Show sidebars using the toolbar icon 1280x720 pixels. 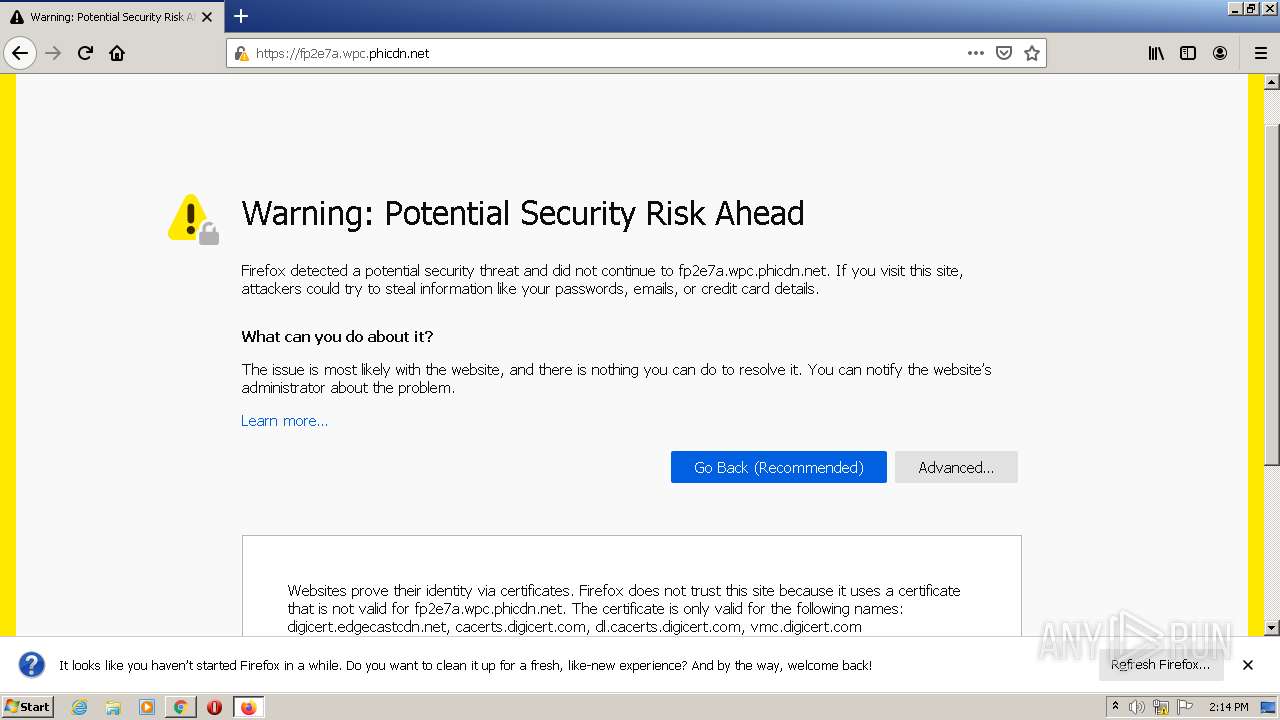tap(1188, 53)
